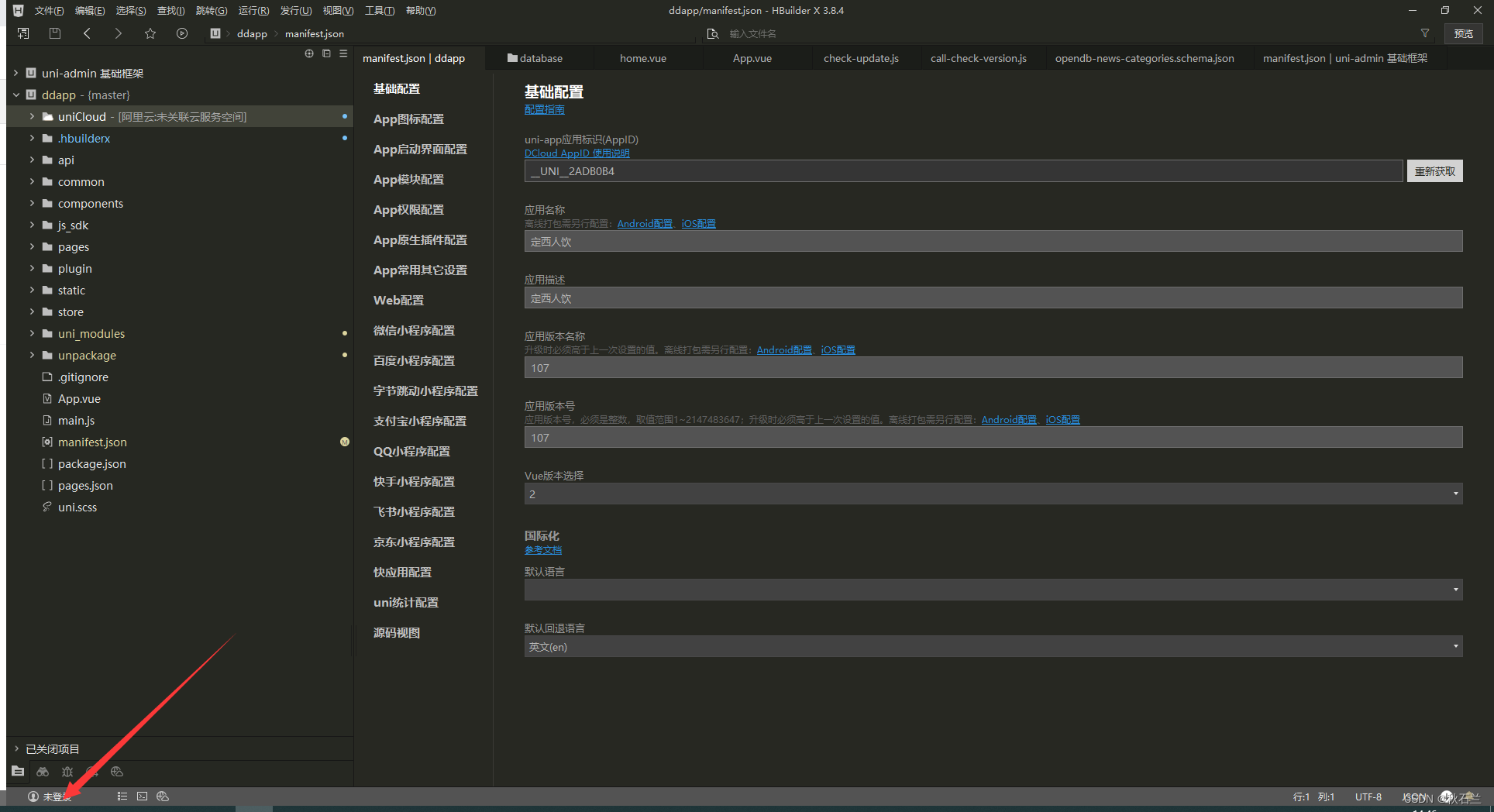Open the binoculars search panel icon
The width and height of the screenshot is (1494, 812).
click(x=43, y=772)
